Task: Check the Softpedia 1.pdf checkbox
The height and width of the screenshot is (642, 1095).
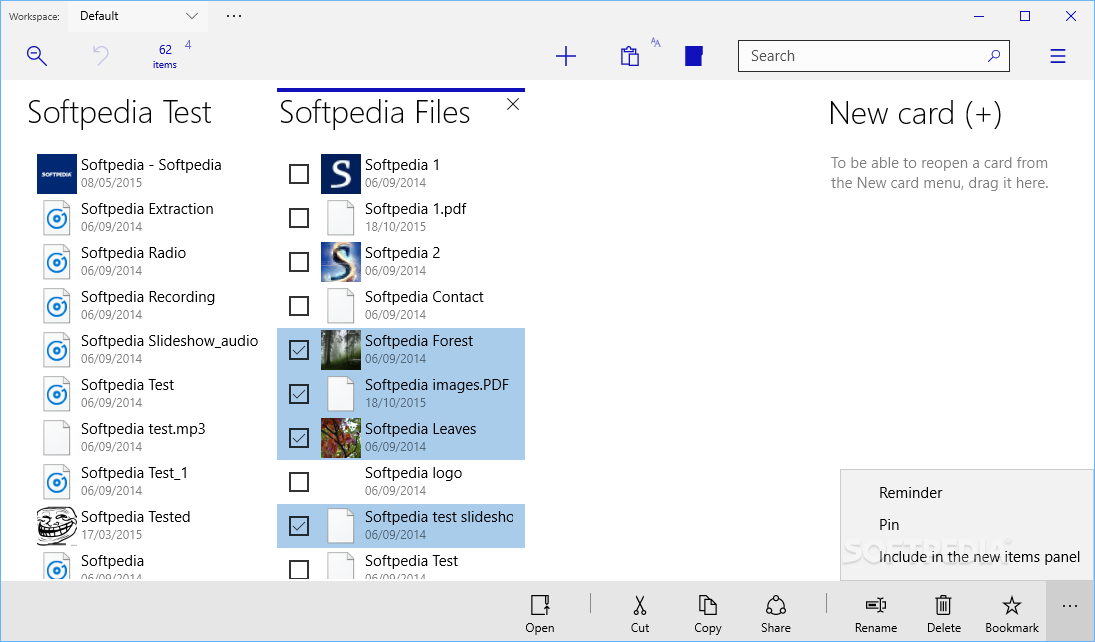Action: [299, 217]
